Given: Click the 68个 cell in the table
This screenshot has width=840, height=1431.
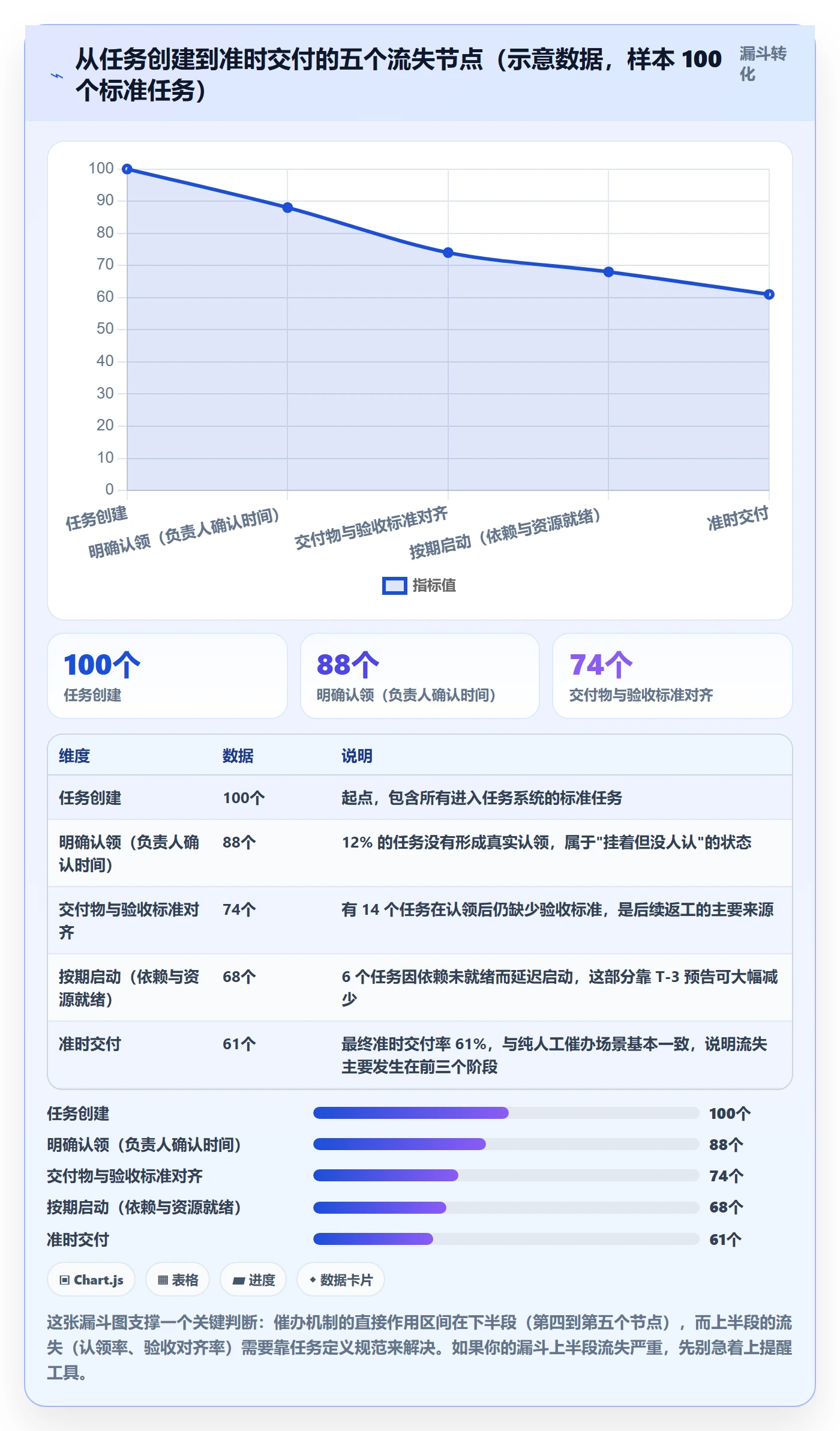Looking at the screenshot, I should [239, 977].
